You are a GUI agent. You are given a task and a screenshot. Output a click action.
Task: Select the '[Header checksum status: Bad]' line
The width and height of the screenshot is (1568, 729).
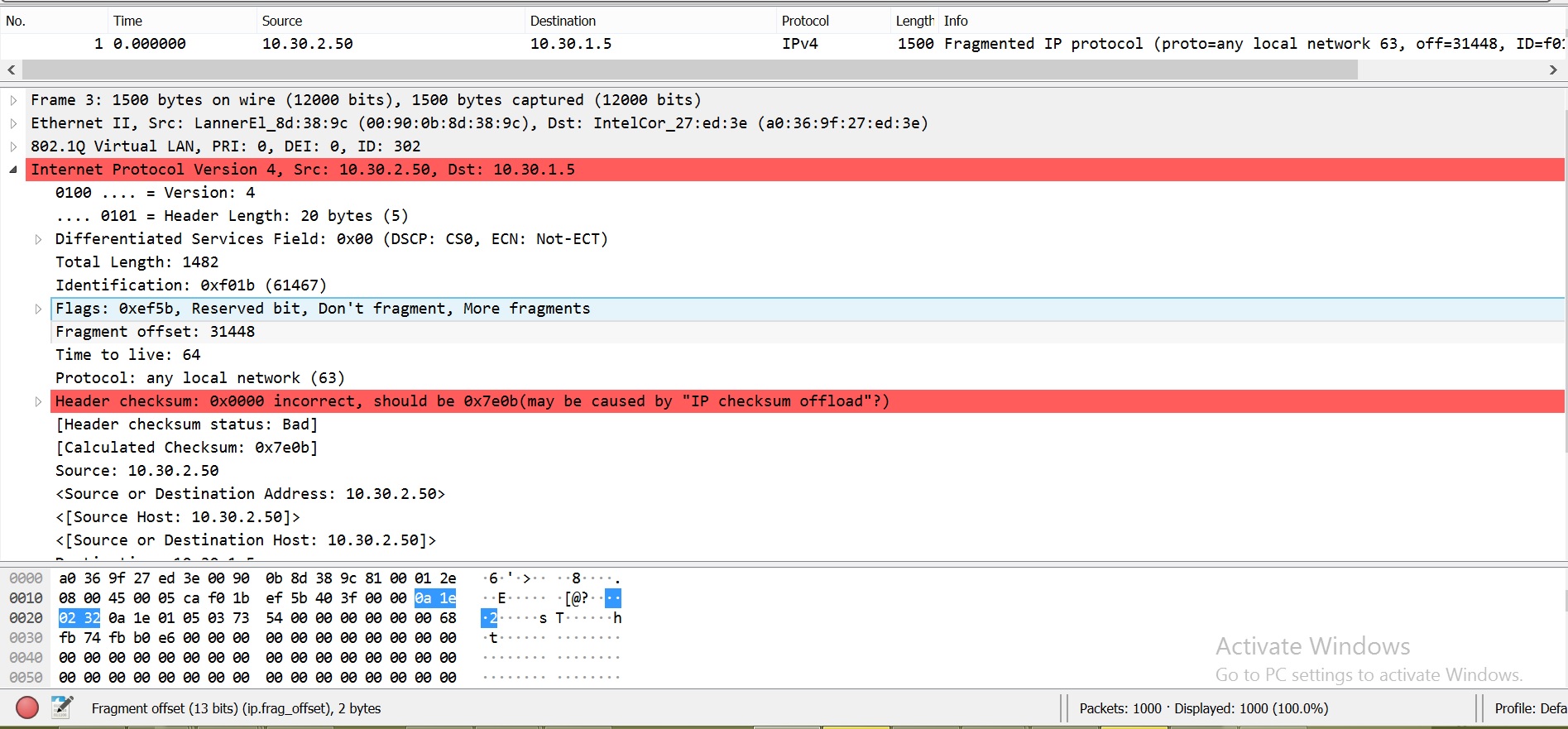(x=187, y=424)
